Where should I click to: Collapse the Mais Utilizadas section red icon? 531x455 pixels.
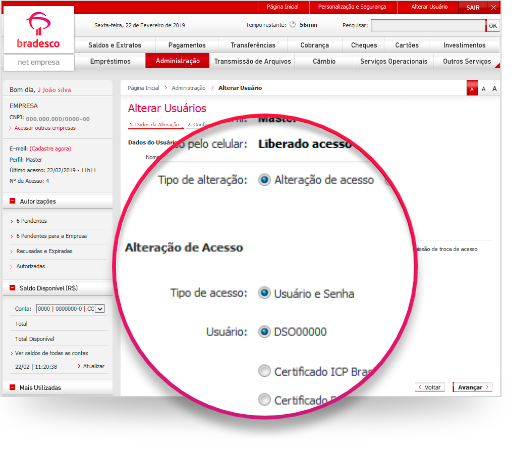point(13,387)
